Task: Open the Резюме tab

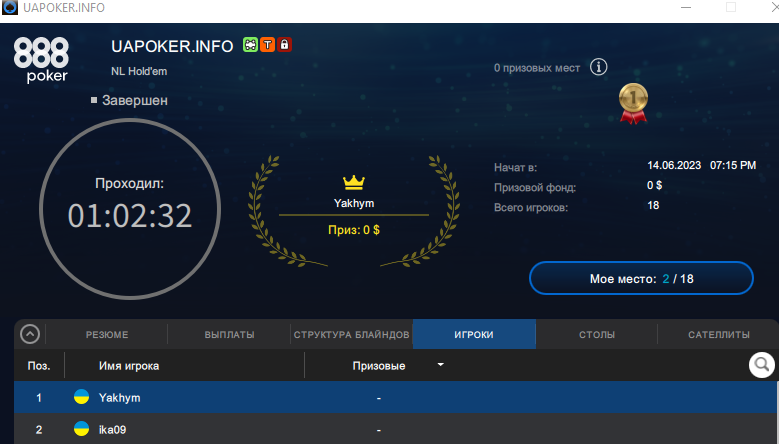Action: 107,334
